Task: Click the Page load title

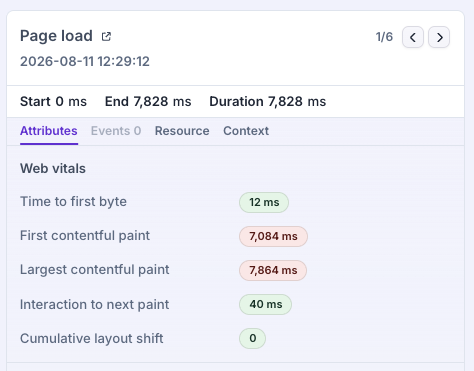Action: [56, 36]
